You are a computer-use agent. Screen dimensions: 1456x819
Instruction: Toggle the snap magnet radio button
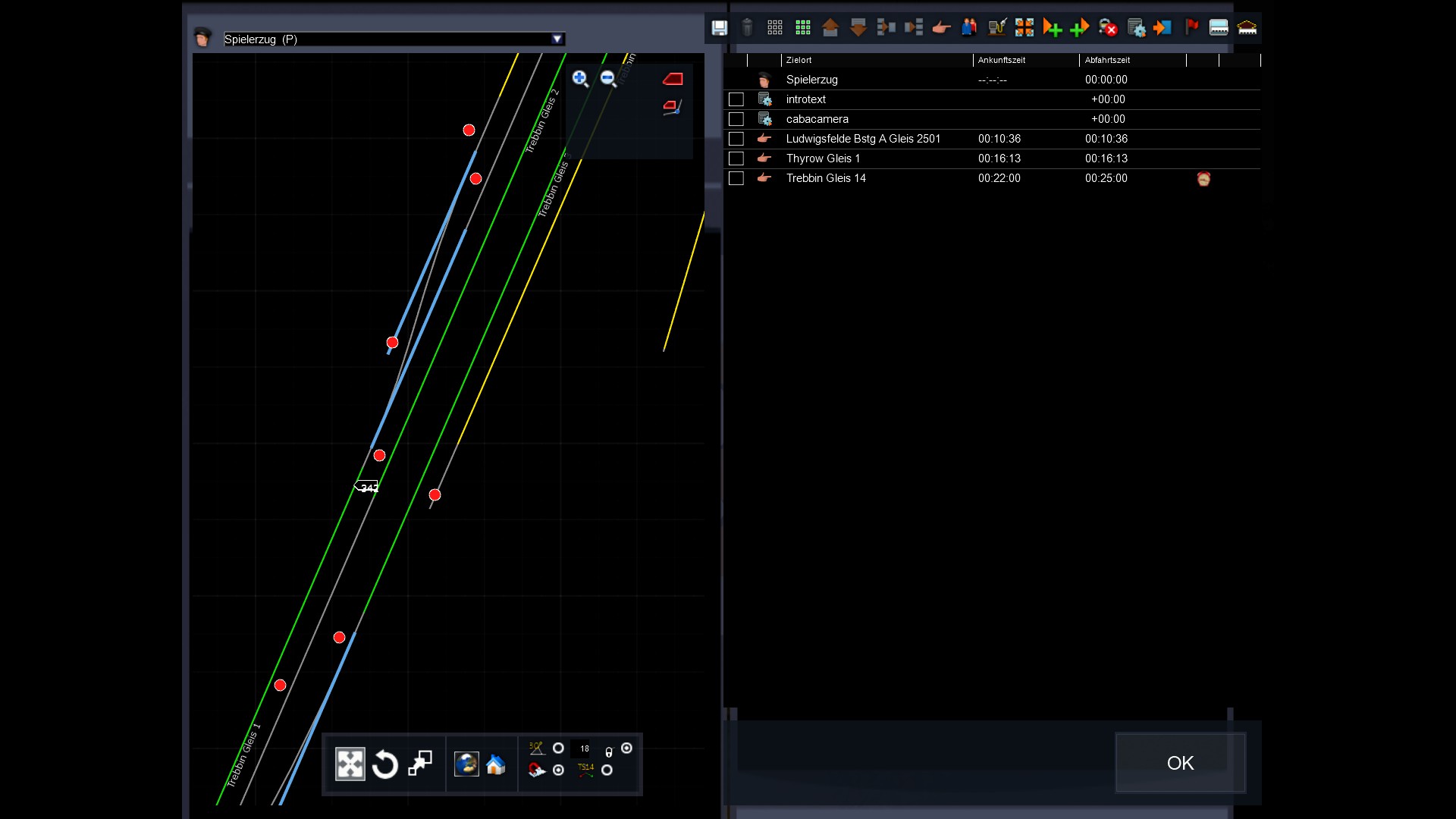[x=559, y=770]
